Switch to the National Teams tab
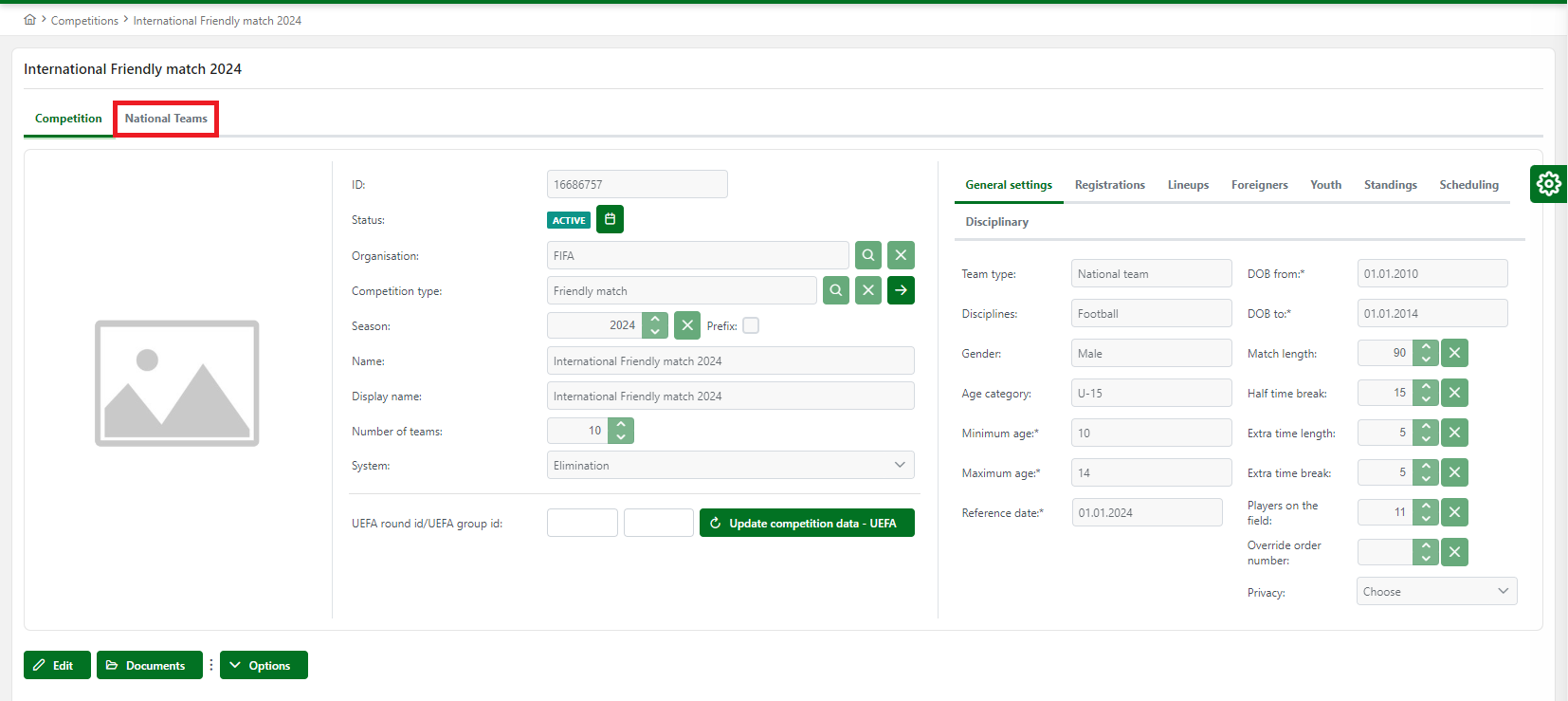The height and width of the screenshot is (701, 1568). [166, 119]
